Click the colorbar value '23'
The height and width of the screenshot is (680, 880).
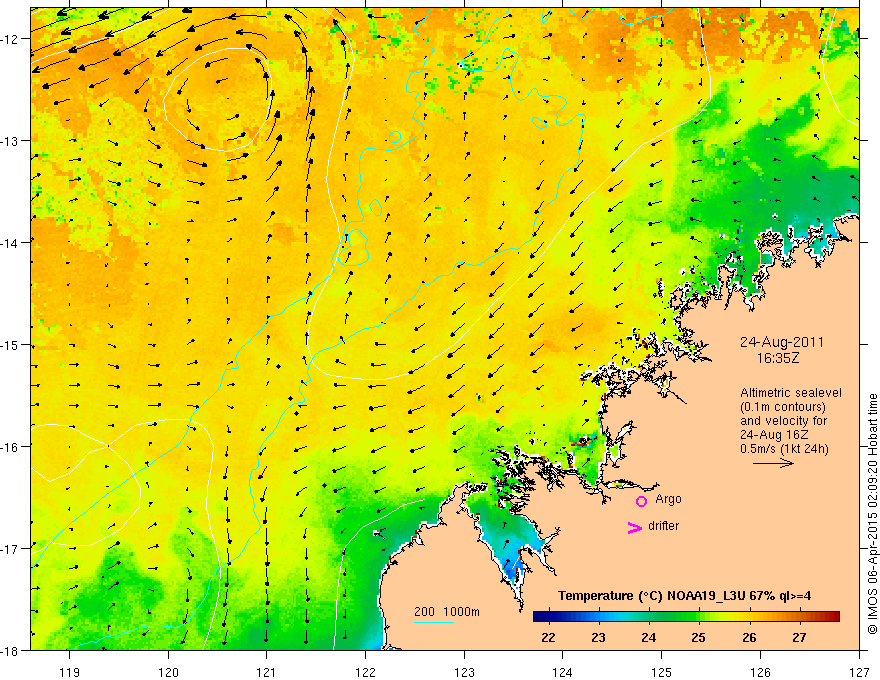(598, 638)
